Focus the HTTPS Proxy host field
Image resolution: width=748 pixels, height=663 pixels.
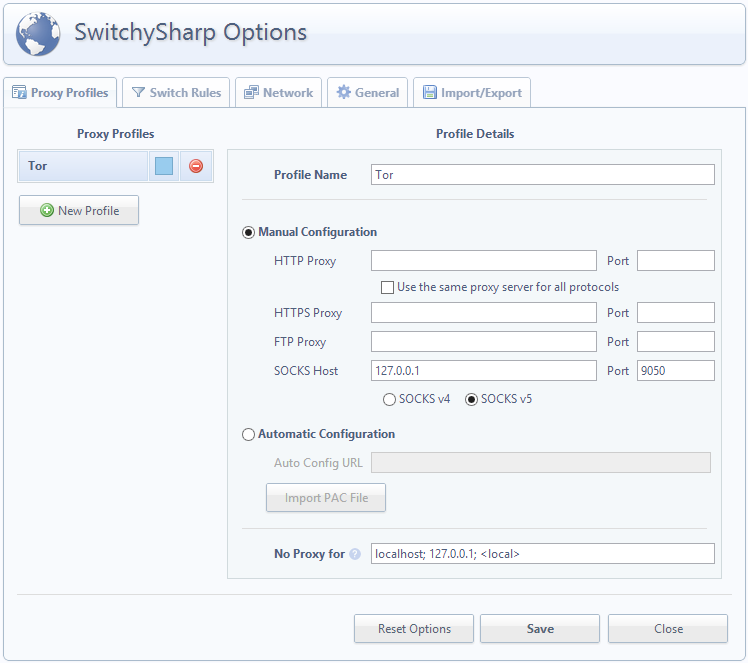(484, 312)
